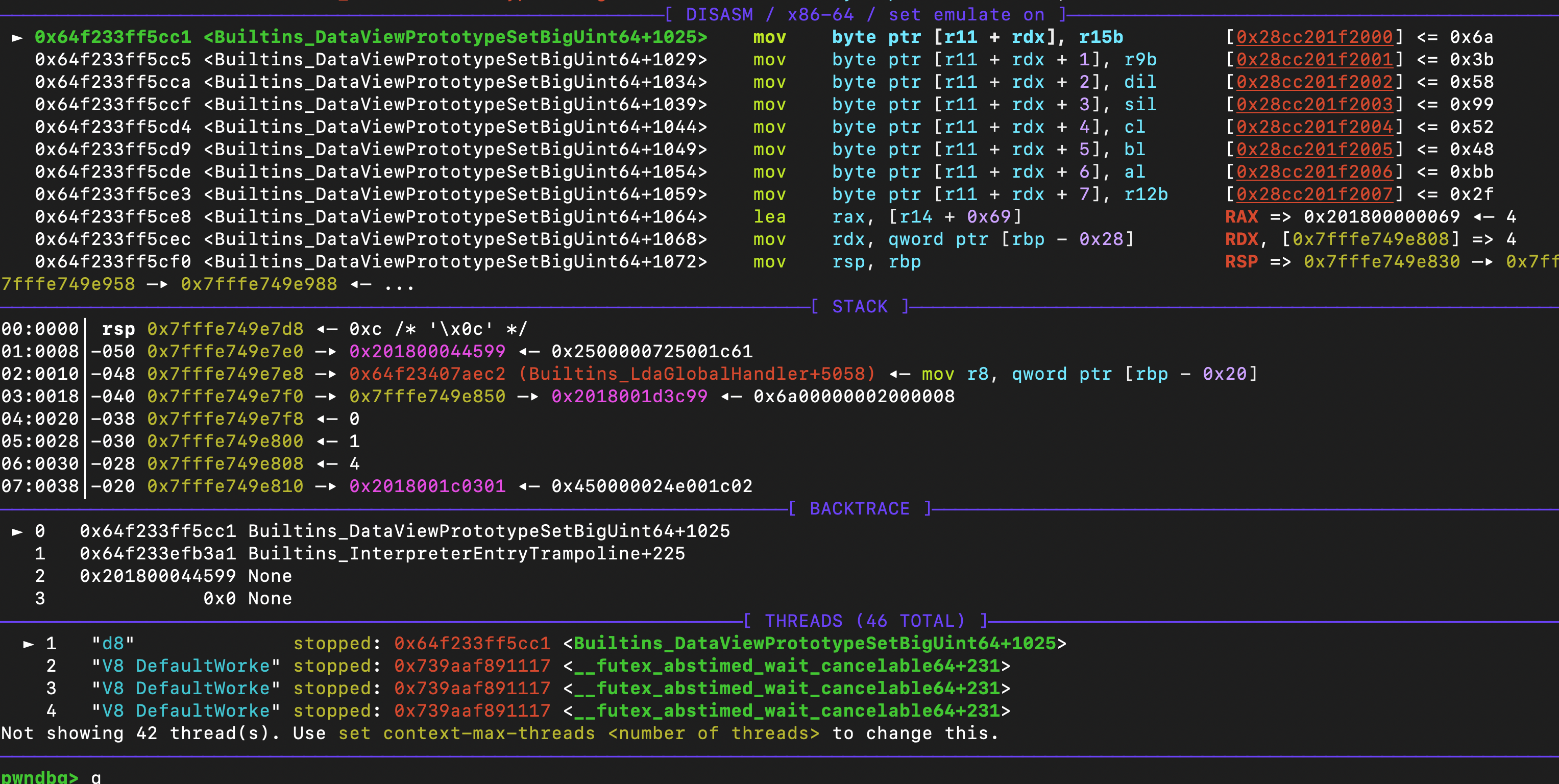Click the BACKTRACE section header
1559x784 pixels.
pos(859,509)
